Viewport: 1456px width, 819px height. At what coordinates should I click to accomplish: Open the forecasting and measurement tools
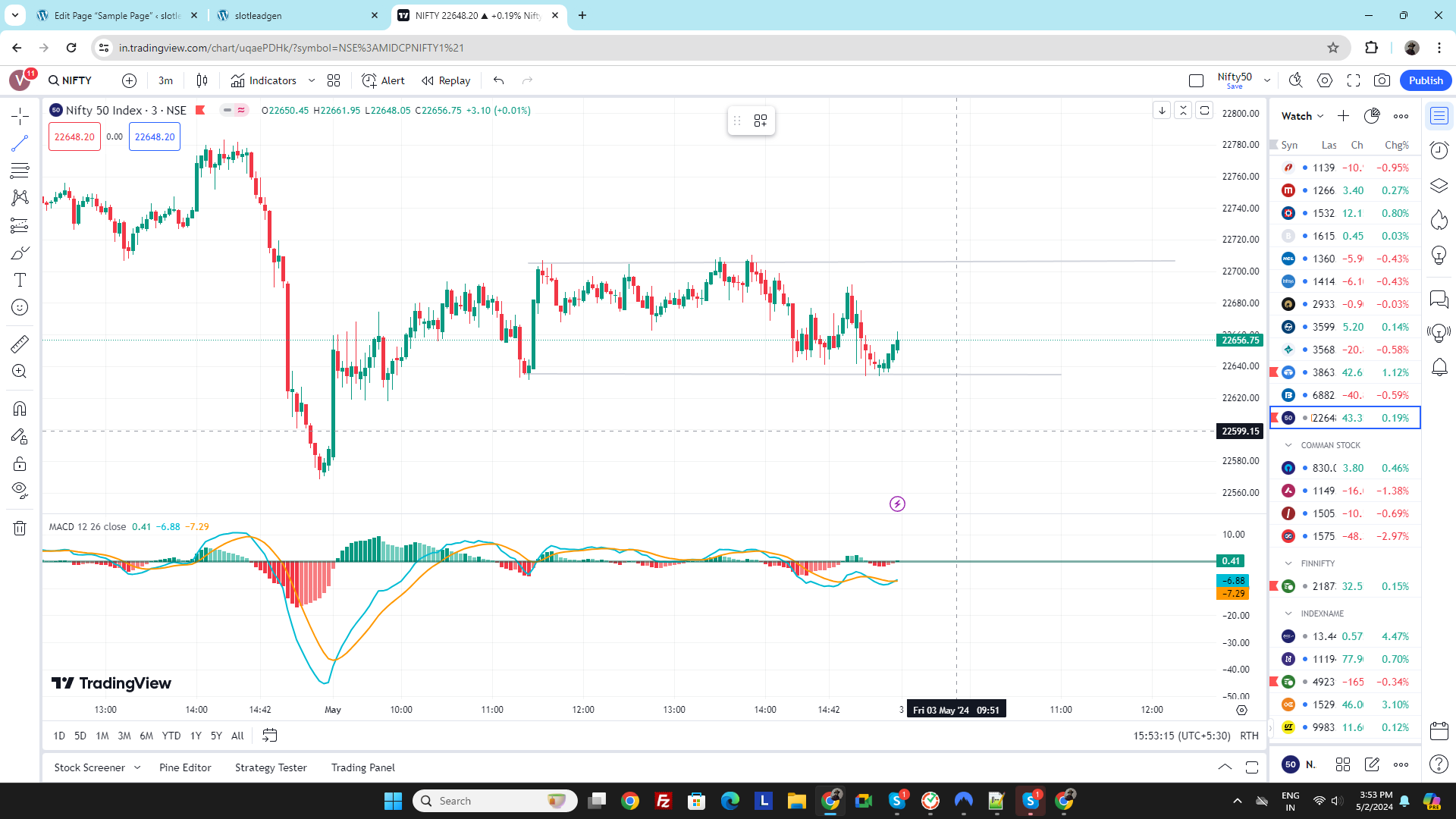click(x=20, y=225)
